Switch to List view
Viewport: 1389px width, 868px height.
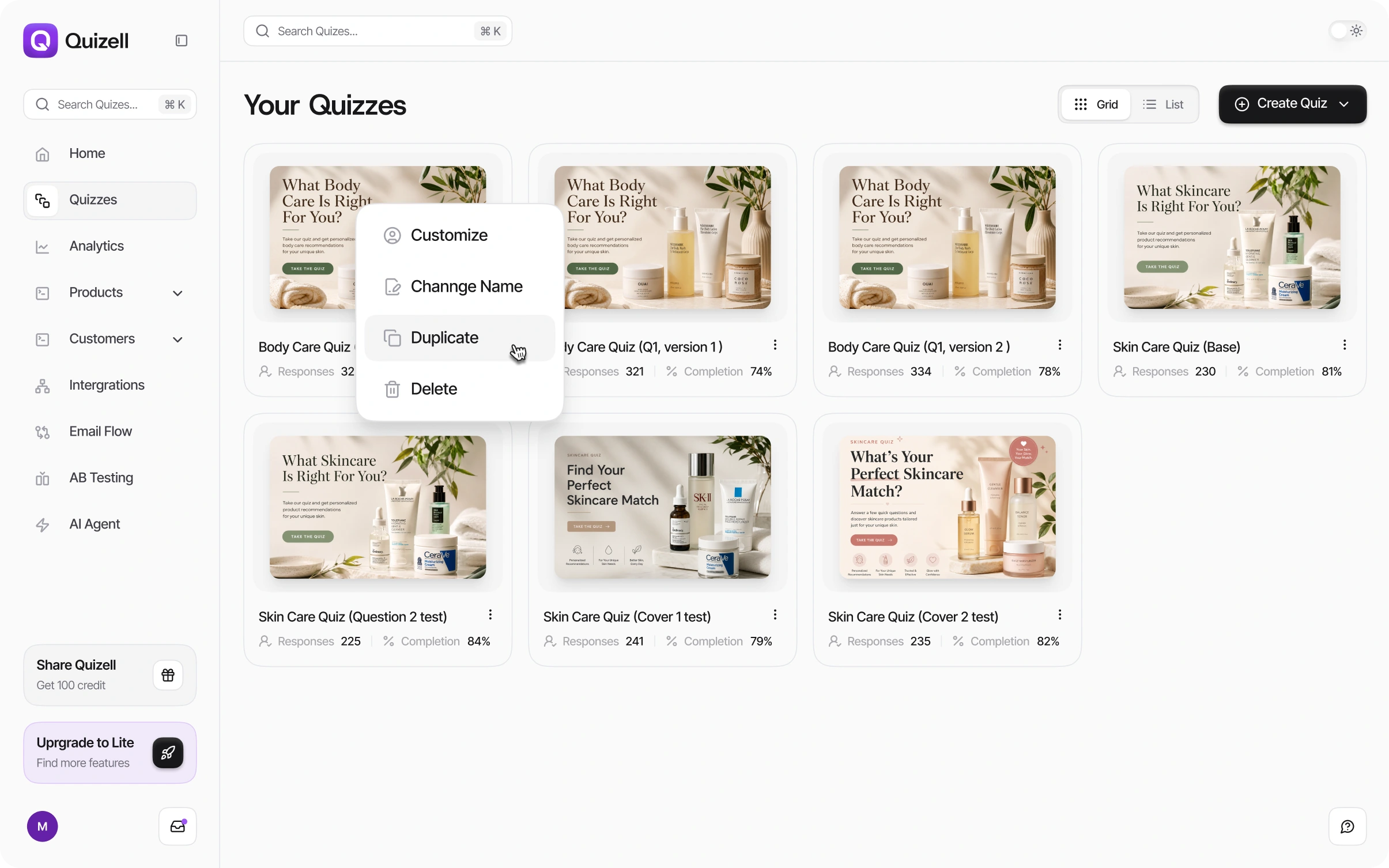coord(1163,104)
